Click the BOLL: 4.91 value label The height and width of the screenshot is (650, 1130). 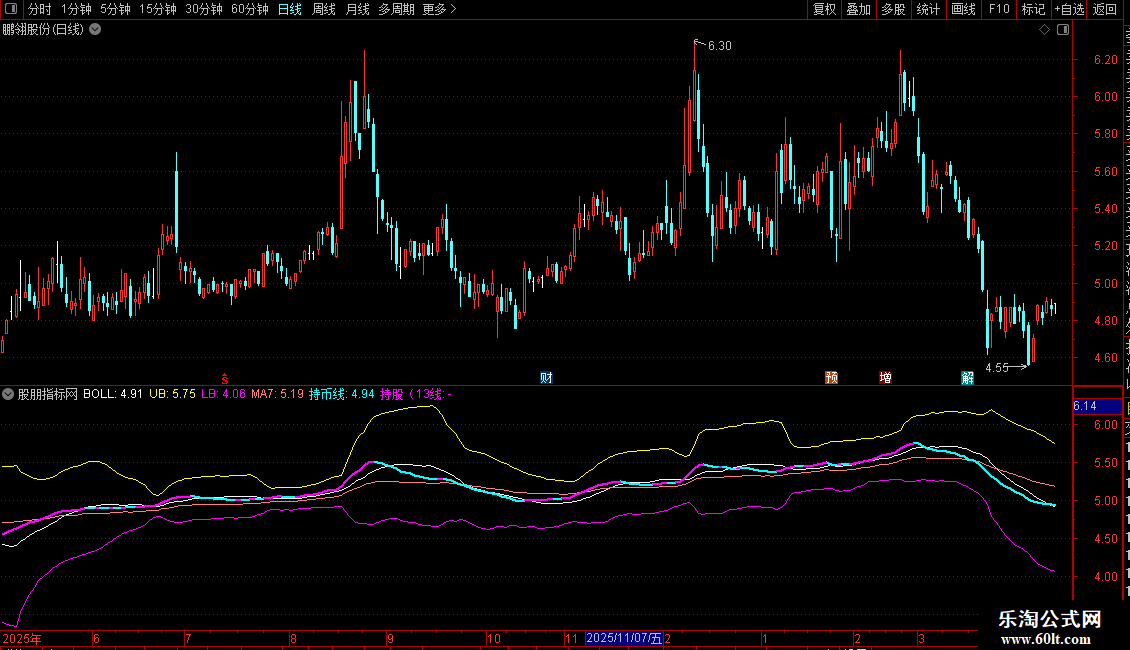click(113, 394)
